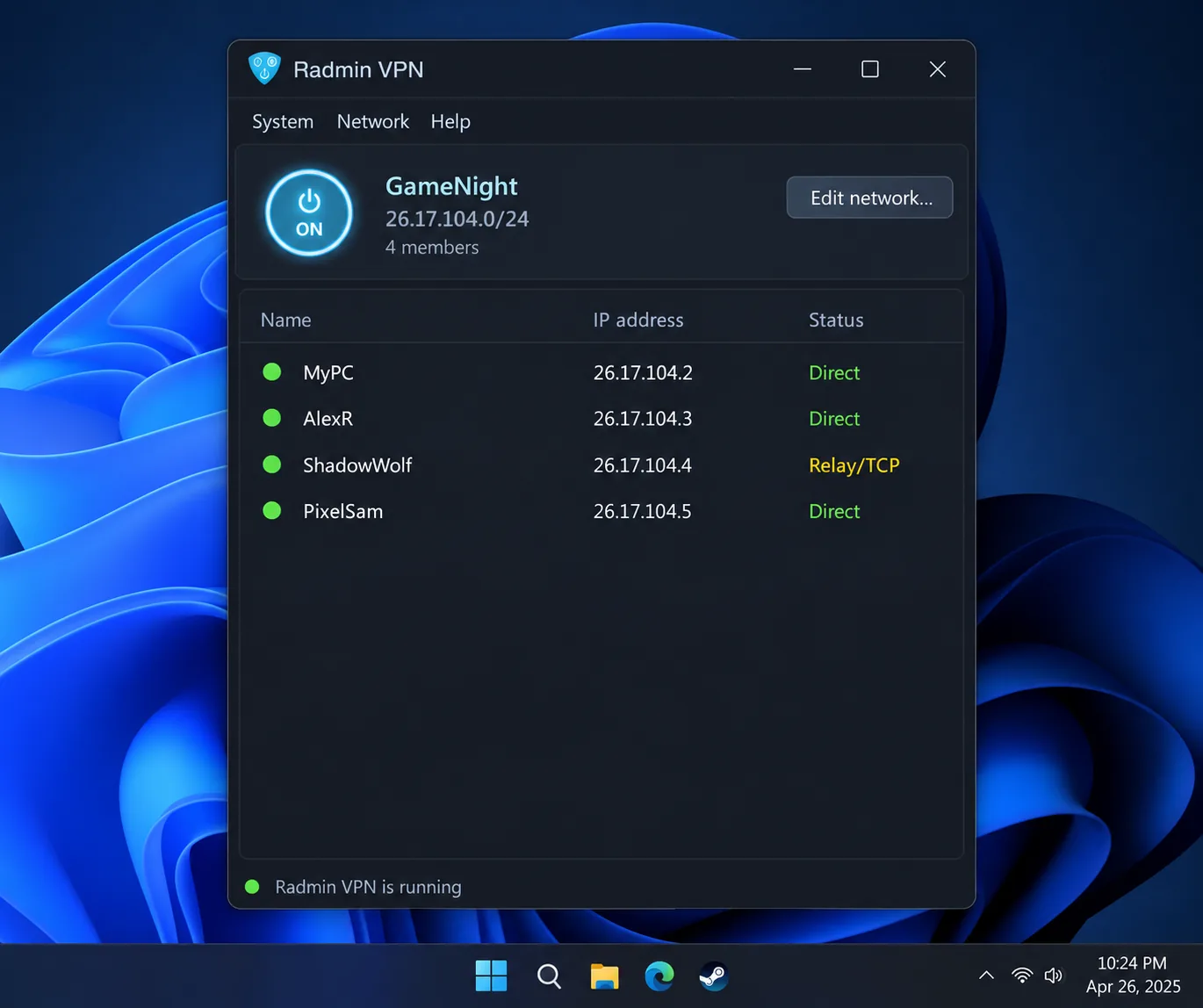The image size is (1203, 1008).
Task: Click the Direct status for MyPC
Action: (x=834, y=372)
